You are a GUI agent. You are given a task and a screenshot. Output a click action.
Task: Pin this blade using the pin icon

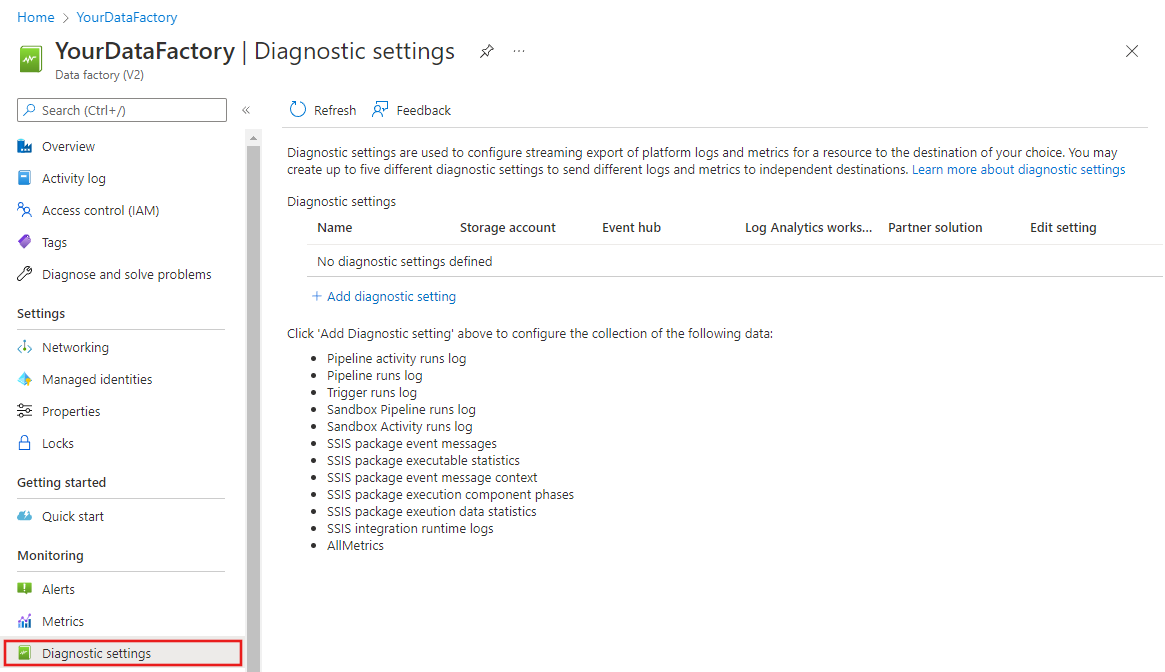point(486,52)
